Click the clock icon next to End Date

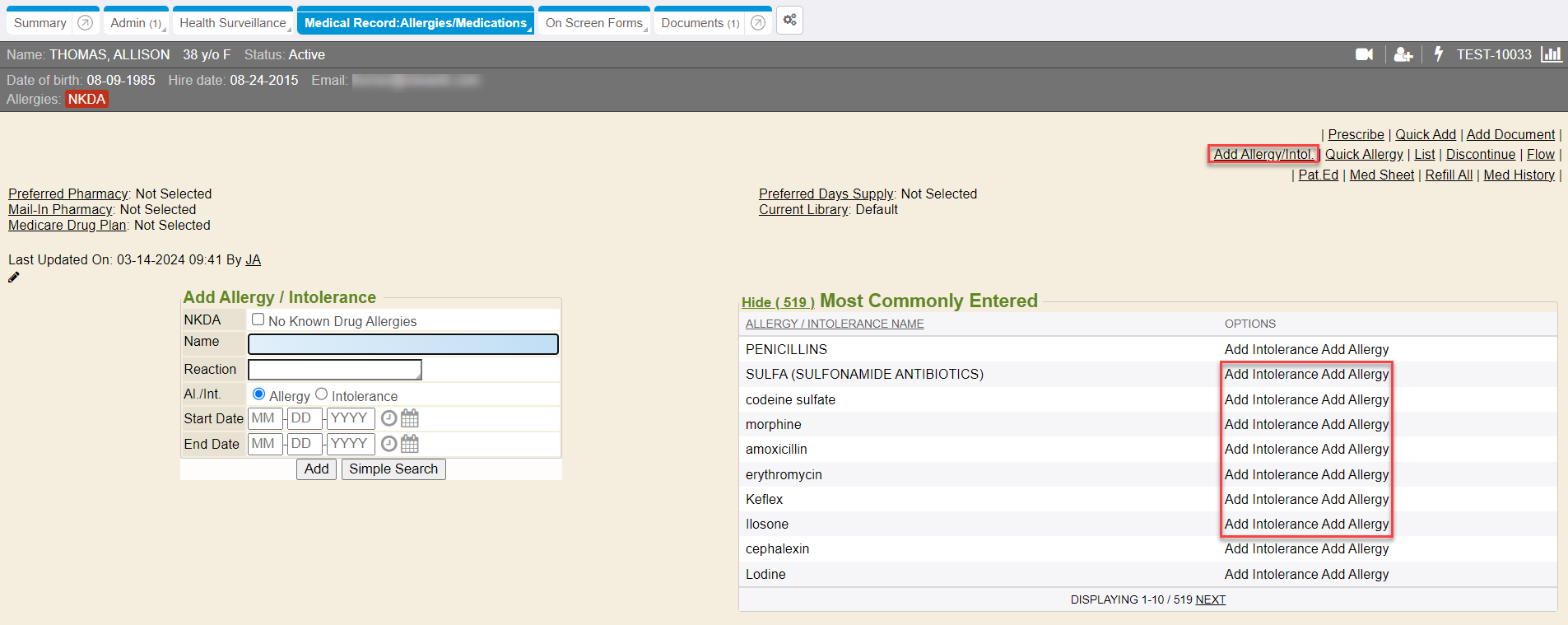[x=389, y=444]
